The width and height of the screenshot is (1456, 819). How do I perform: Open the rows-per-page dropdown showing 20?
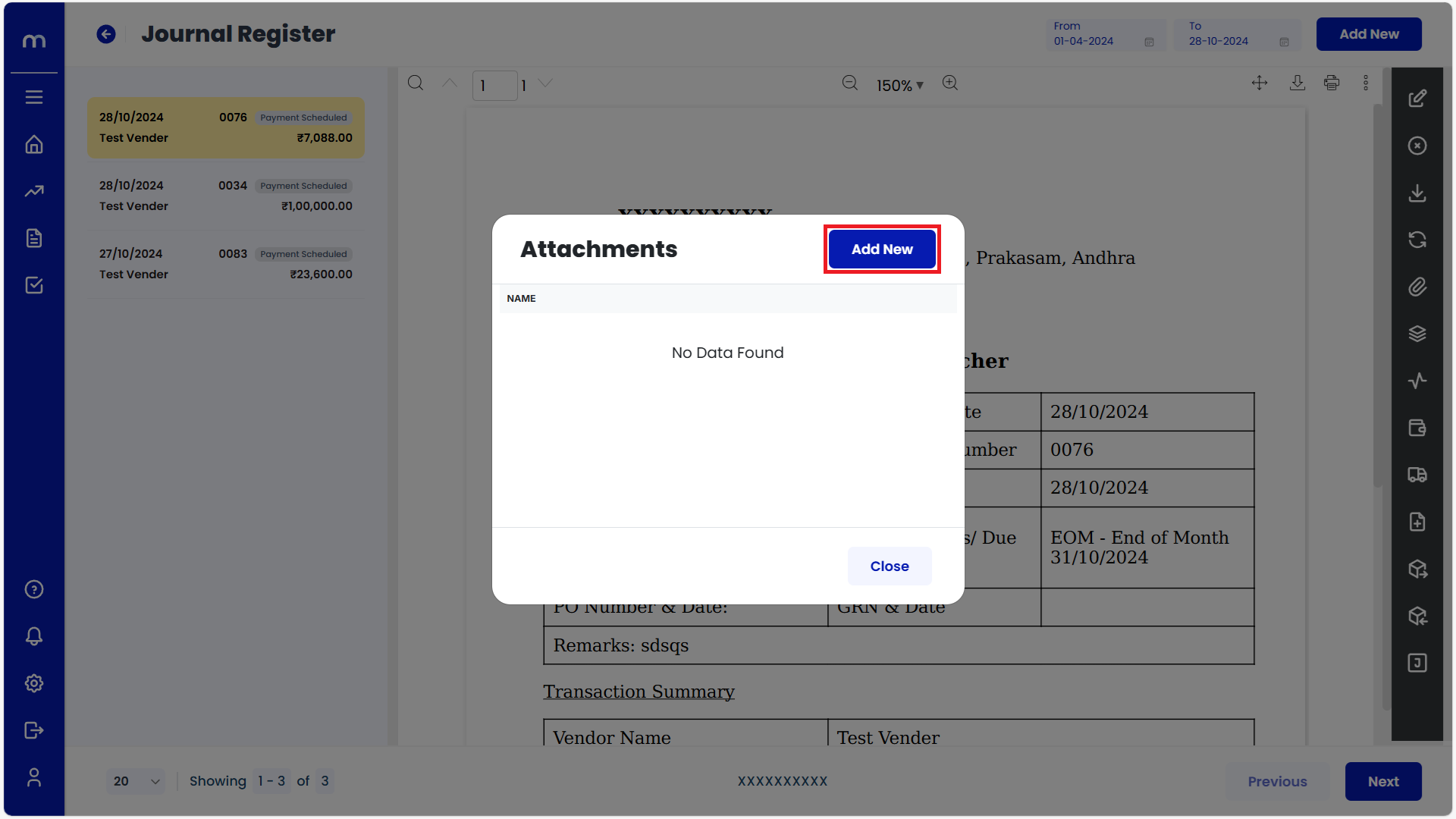pyautogui.click(x=136, y=781)
